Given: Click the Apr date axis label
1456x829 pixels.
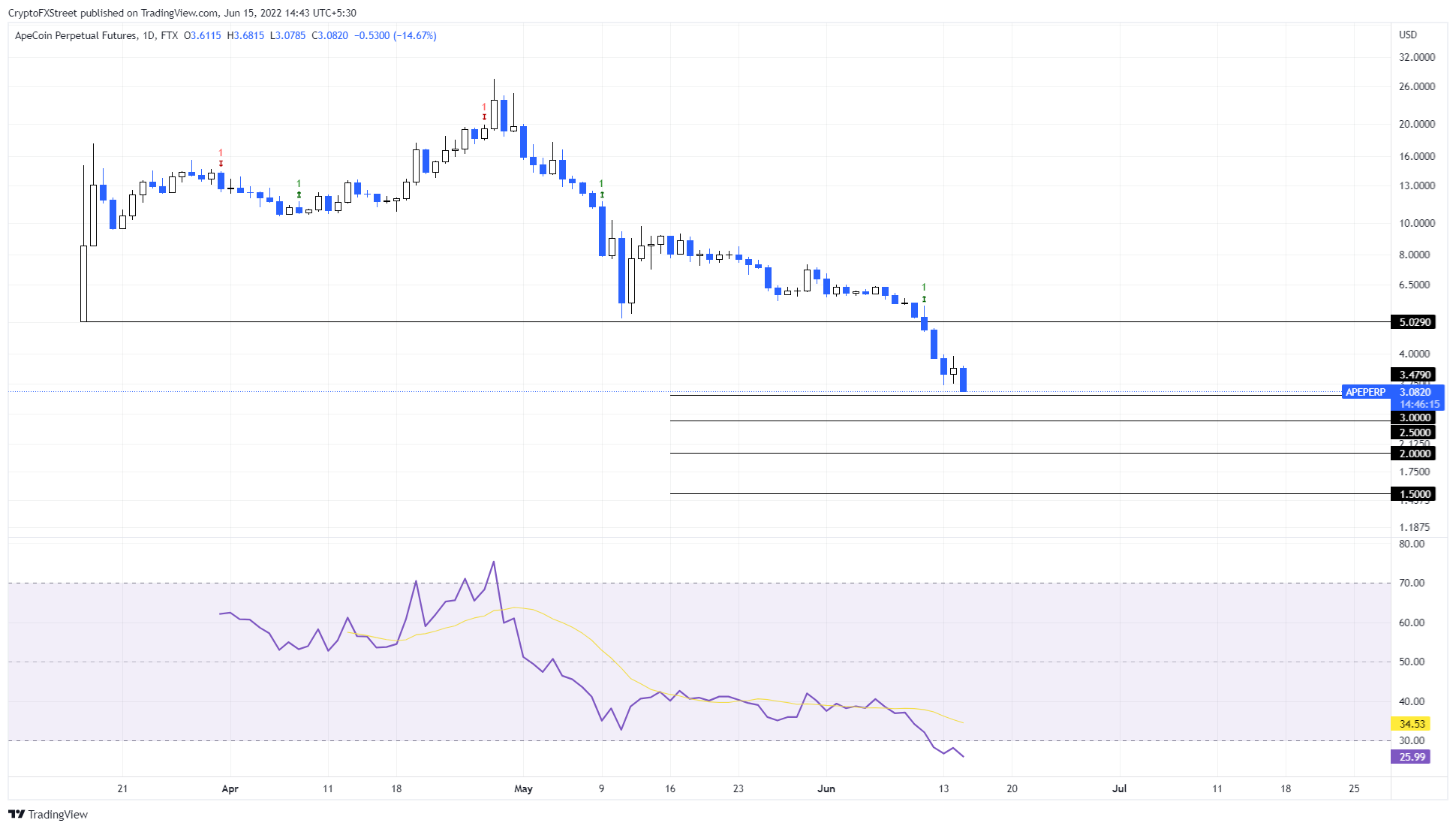Looking at the screenshot, I should [230, 788].
